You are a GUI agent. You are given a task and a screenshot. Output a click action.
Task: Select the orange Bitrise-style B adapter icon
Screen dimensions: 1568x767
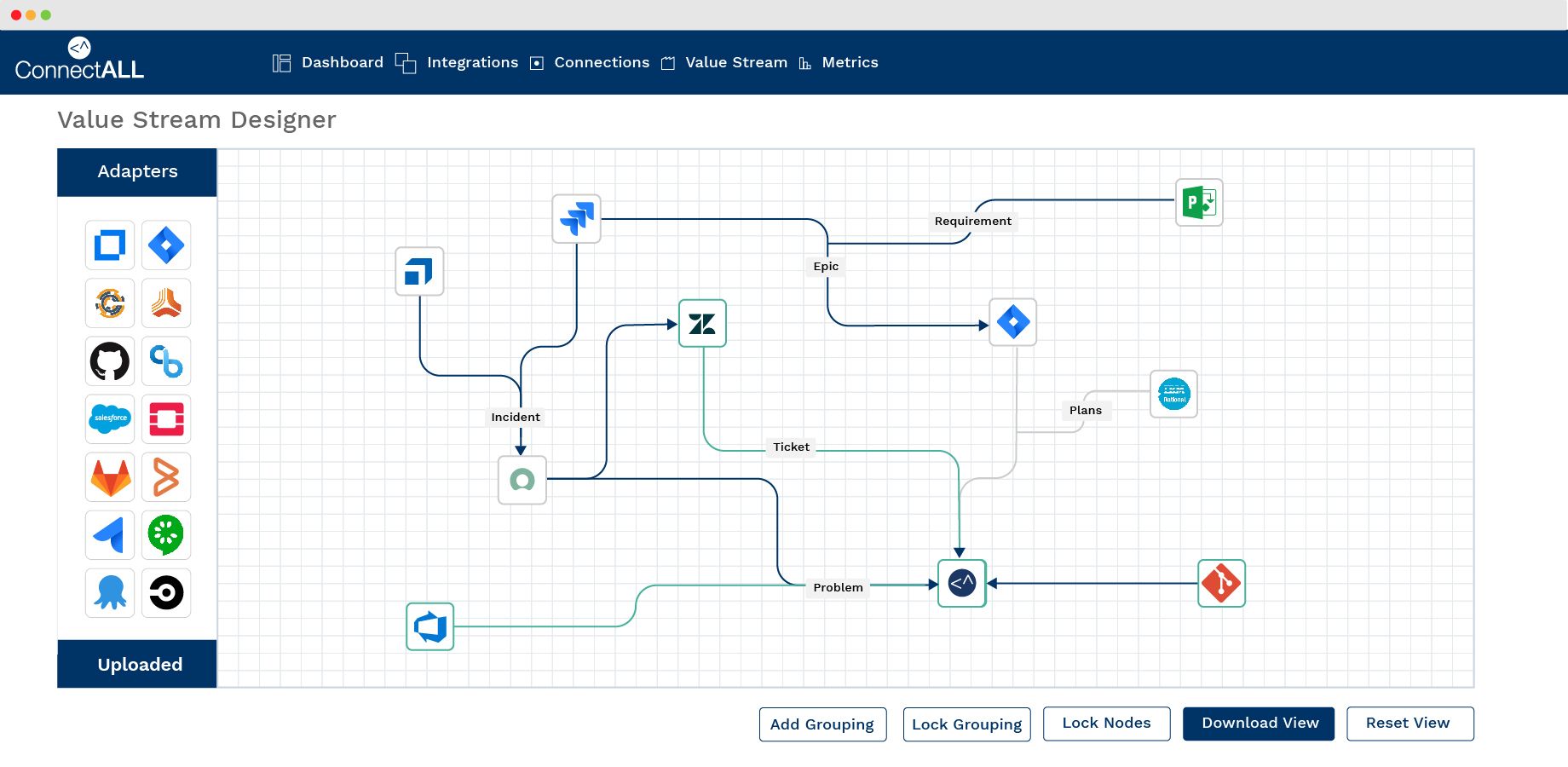[x=166, y=477]
